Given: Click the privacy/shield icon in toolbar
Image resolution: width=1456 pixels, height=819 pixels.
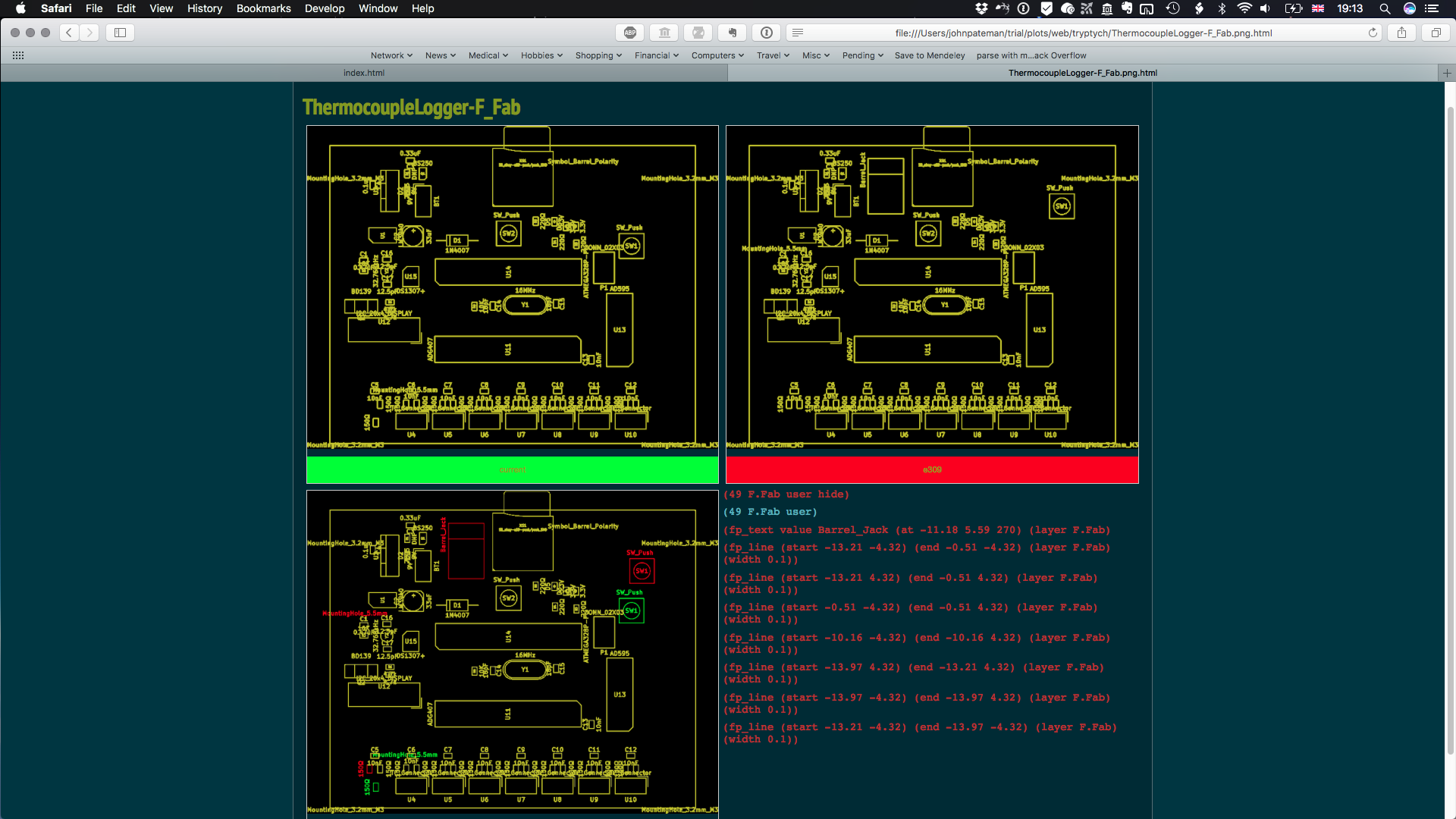Looking at the screenshot, I should tap(1046, 9).
